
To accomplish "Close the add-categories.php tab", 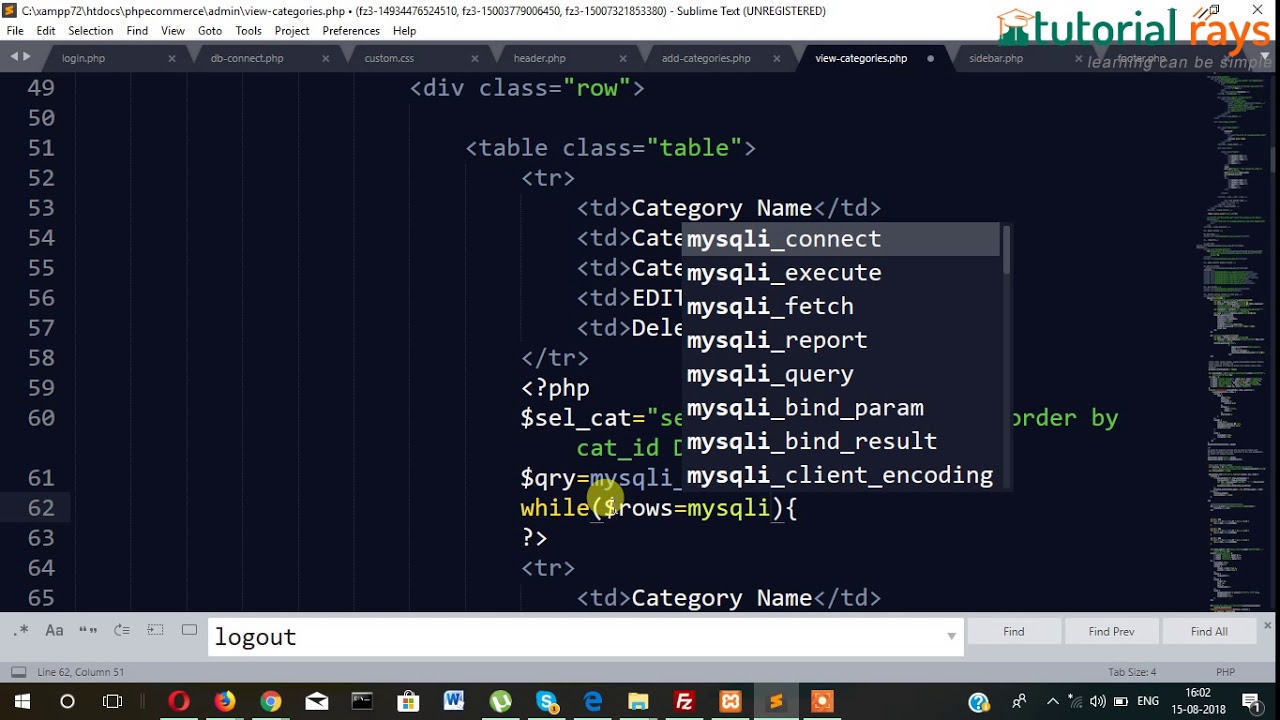I will 777,59.
